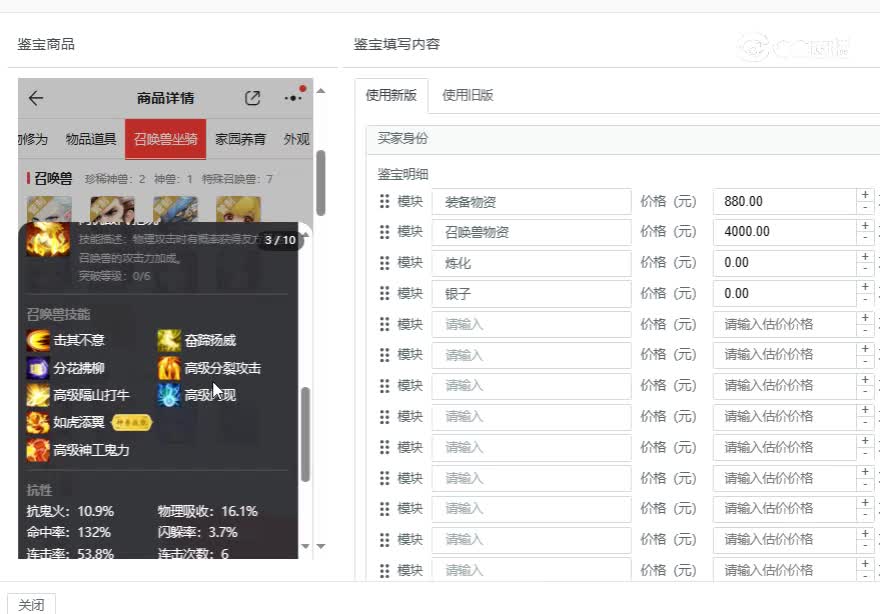Click the 3 / 10 page indicator

point(280,240)
